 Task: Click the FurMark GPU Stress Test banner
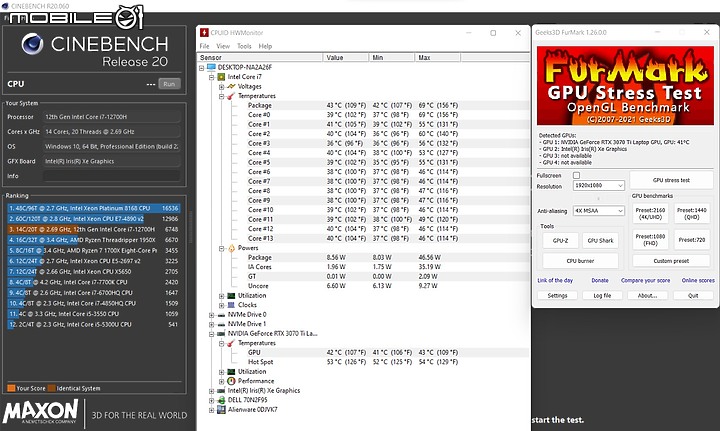point(625,86)
